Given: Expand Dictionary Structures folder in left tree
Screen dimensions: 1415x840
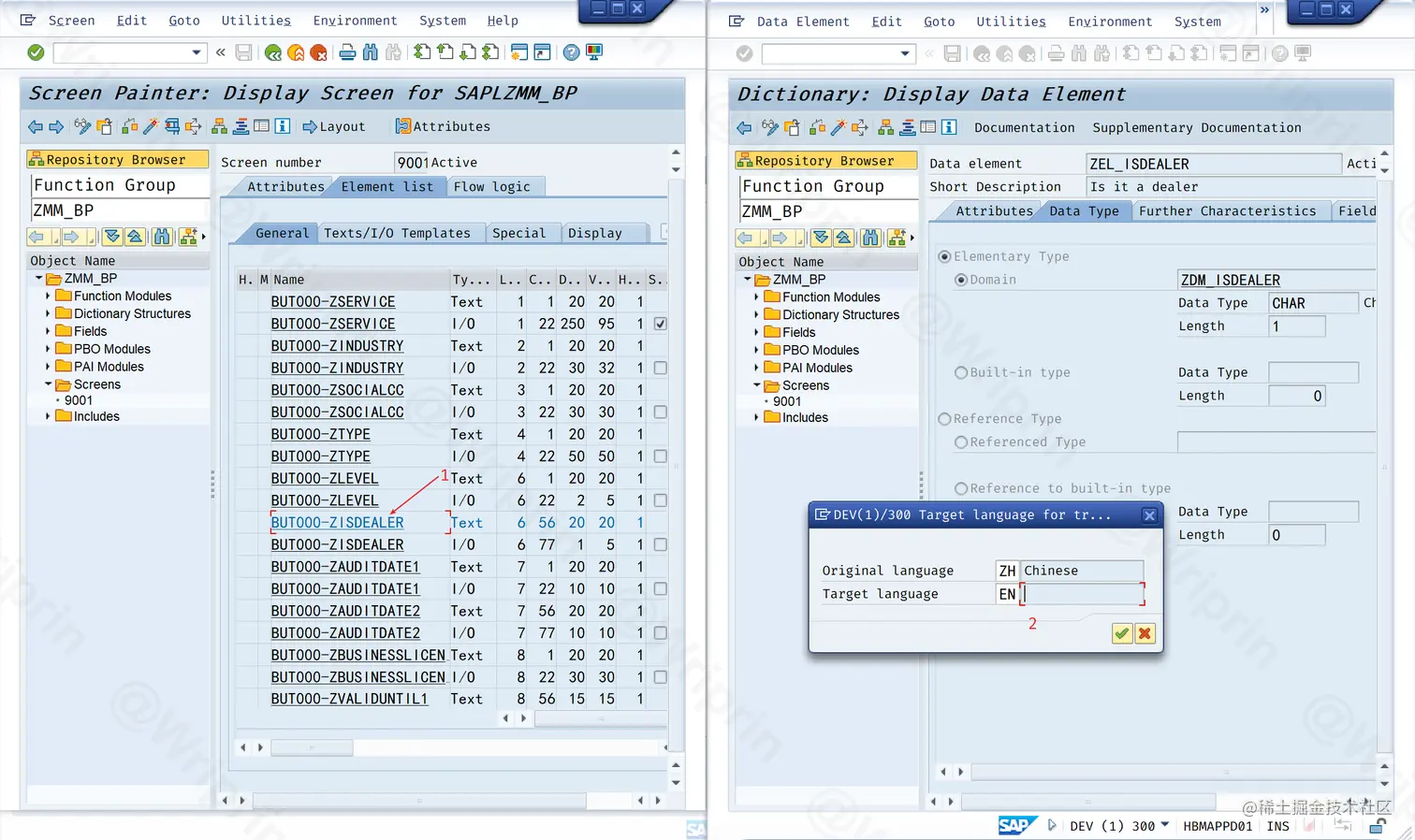Looking at the screenshot, I should [48, 313].
